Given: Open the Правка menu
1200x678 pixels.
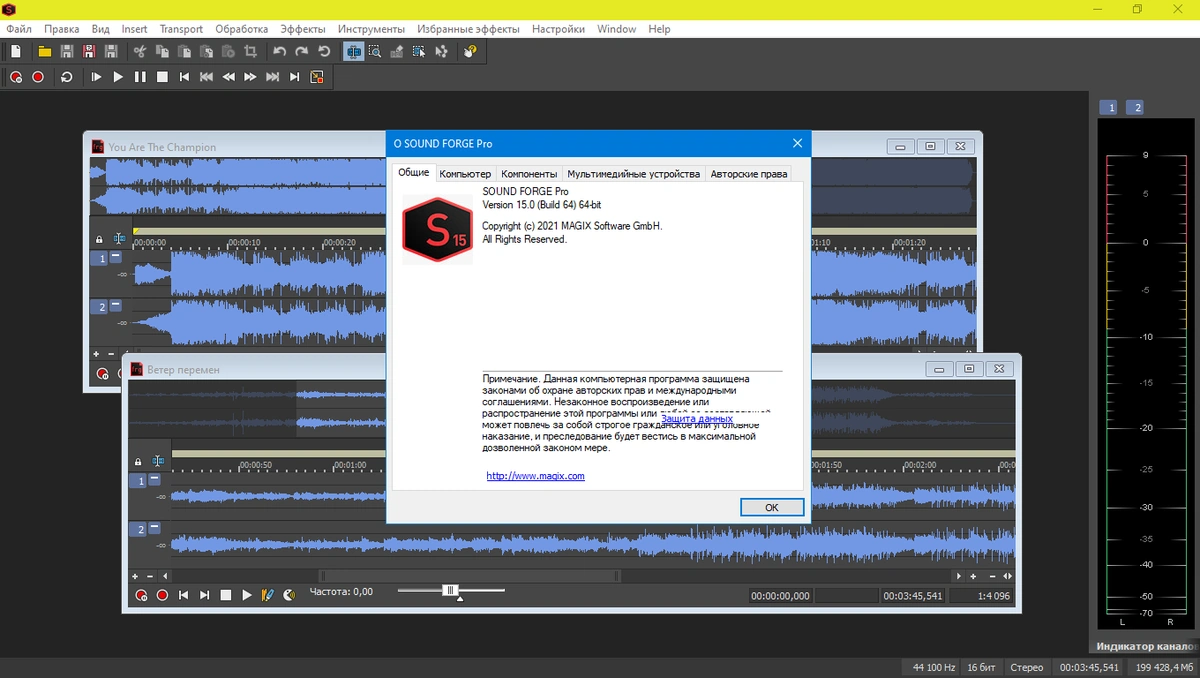Looking at the screenshot, I should [x=62, y=29].
